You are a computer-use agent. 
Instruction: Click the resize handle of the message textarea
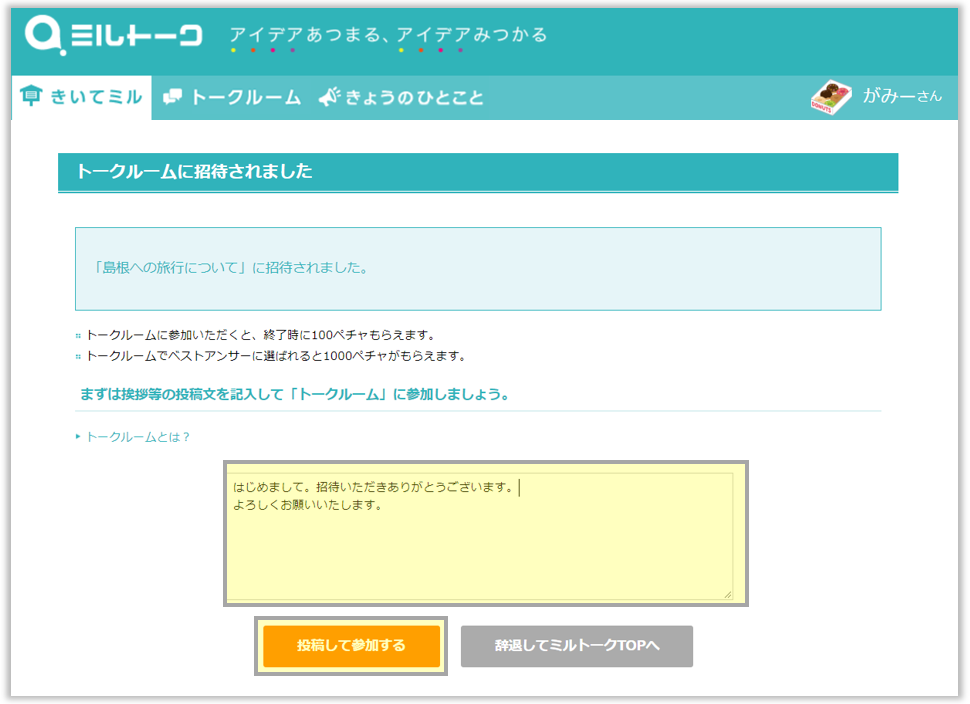[727, 594]
